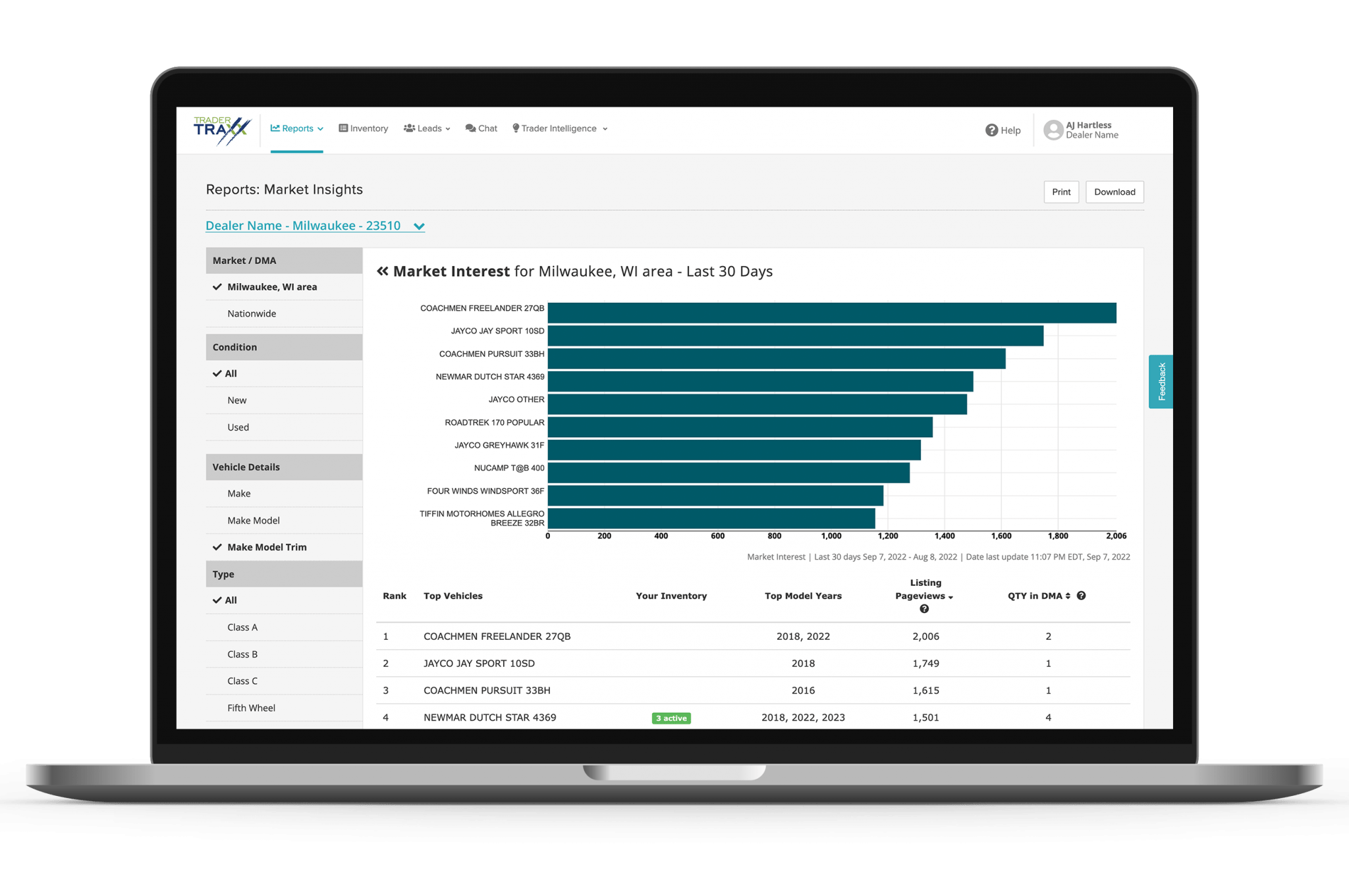Click the Print button
The height and width of the screenshot is (896, 1349).
1060,192
